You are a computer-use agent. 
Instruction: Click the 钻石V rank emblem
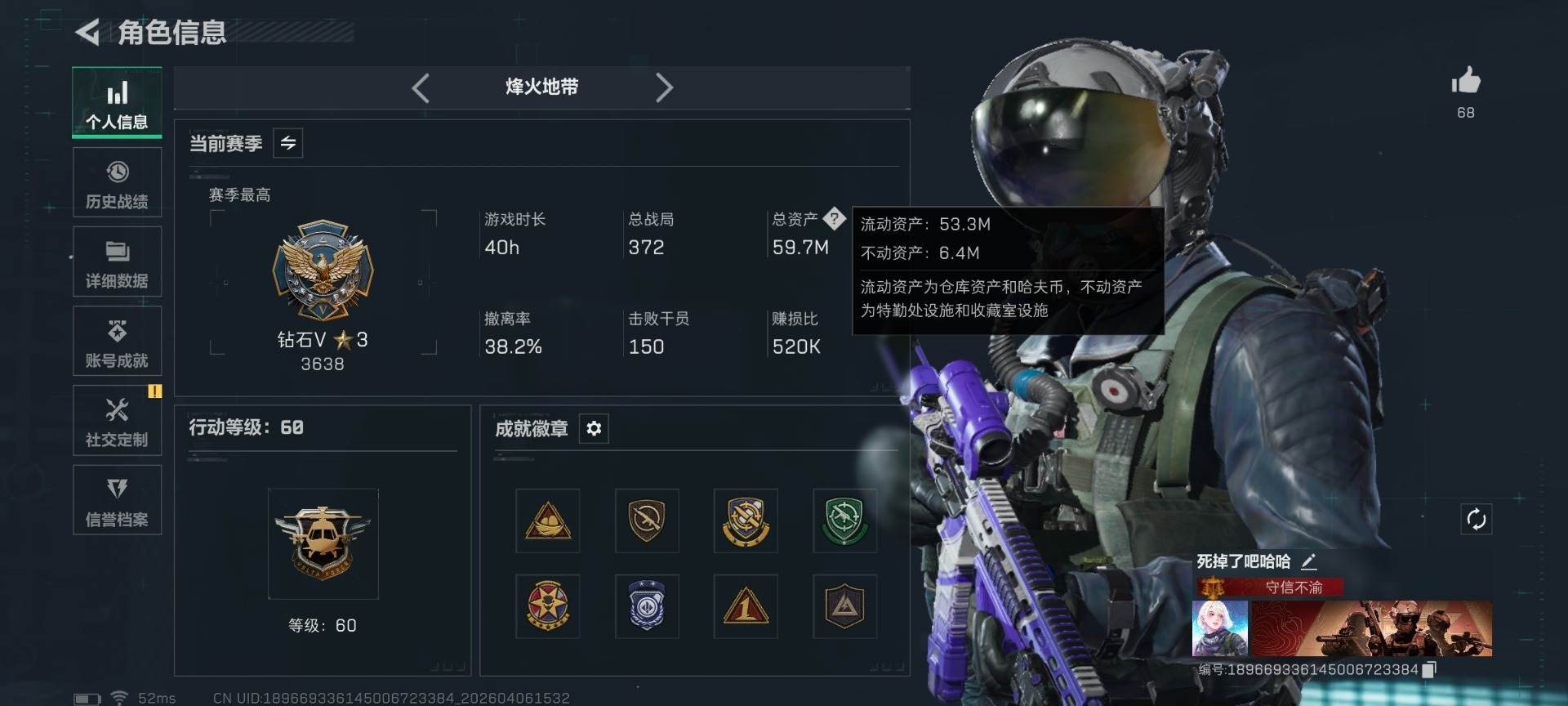tap(323, 270)
